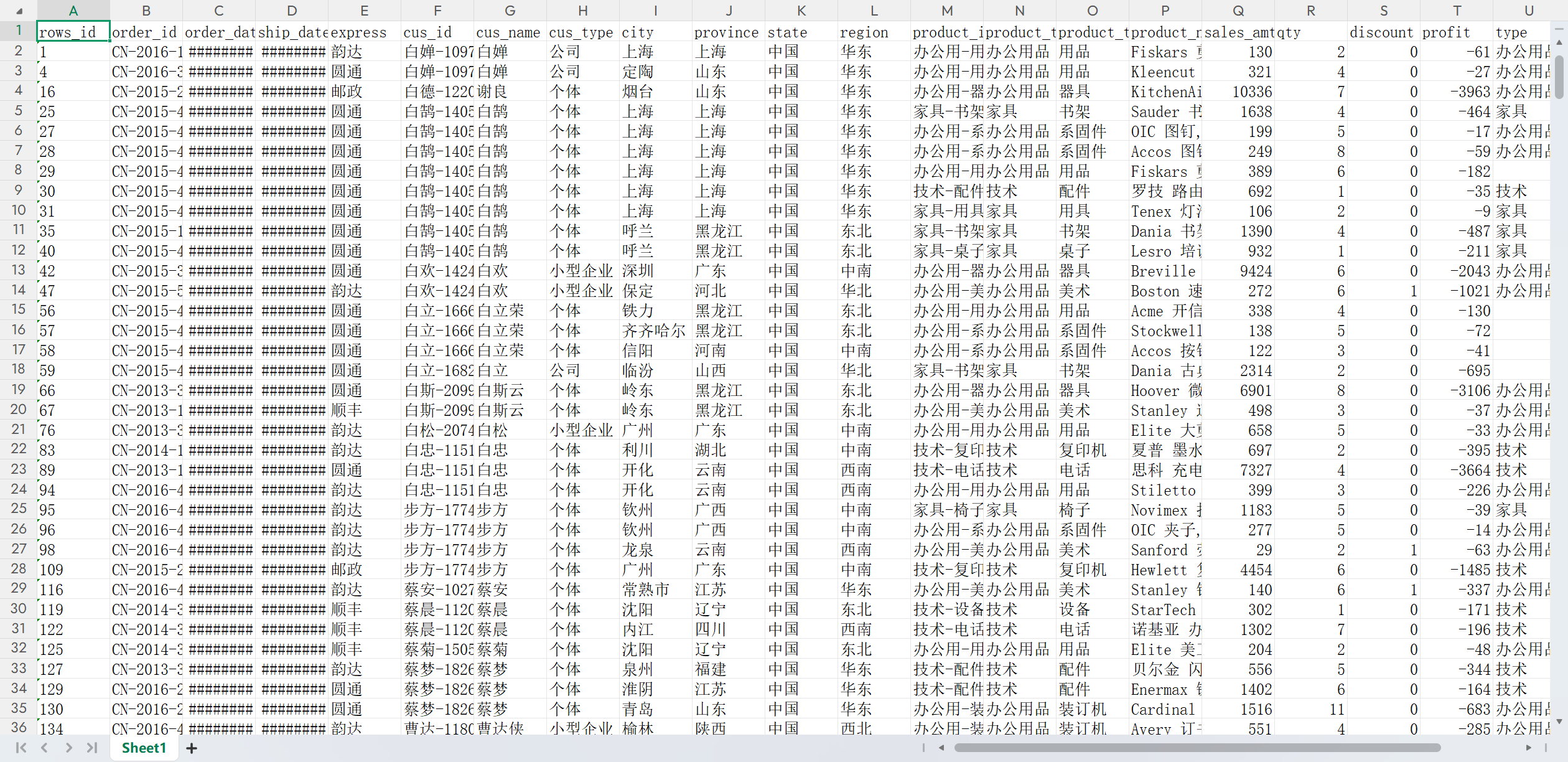Select sales amount cell 7327
The width and height of the screenshot is (1568, 762).
pos(1238,470)
